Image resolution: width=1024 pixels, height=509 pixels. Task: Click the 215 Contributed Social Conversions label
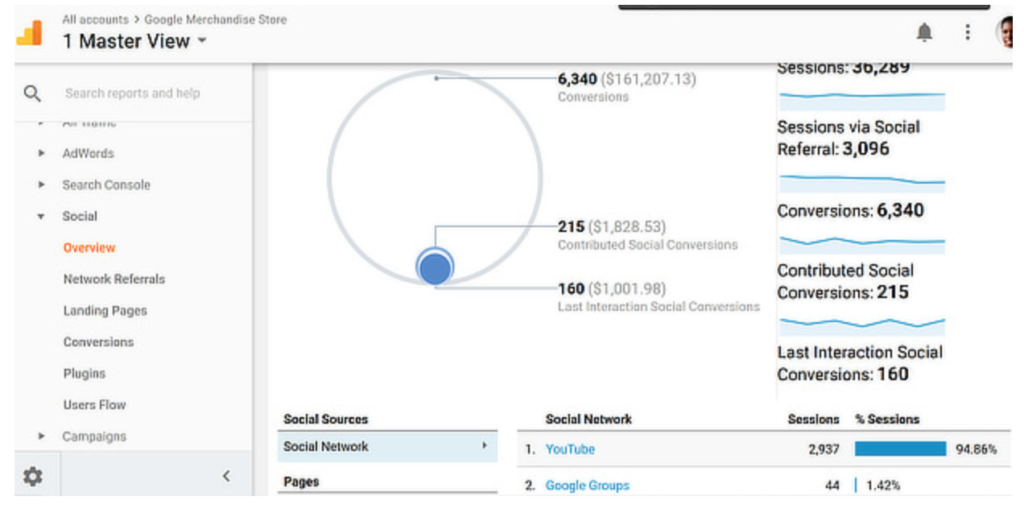pos(648,235)
